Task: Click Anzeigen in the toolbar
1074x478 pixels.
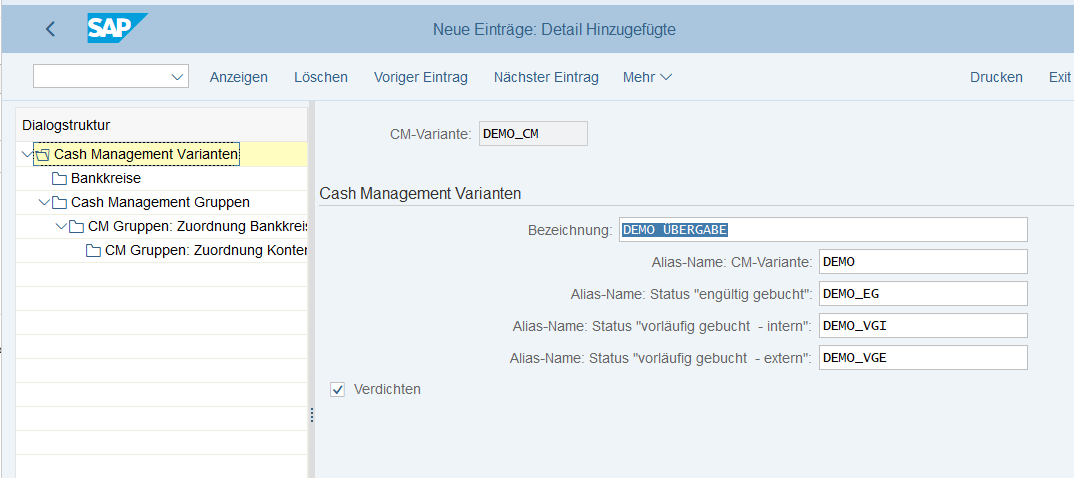Action: pos(238,77)
